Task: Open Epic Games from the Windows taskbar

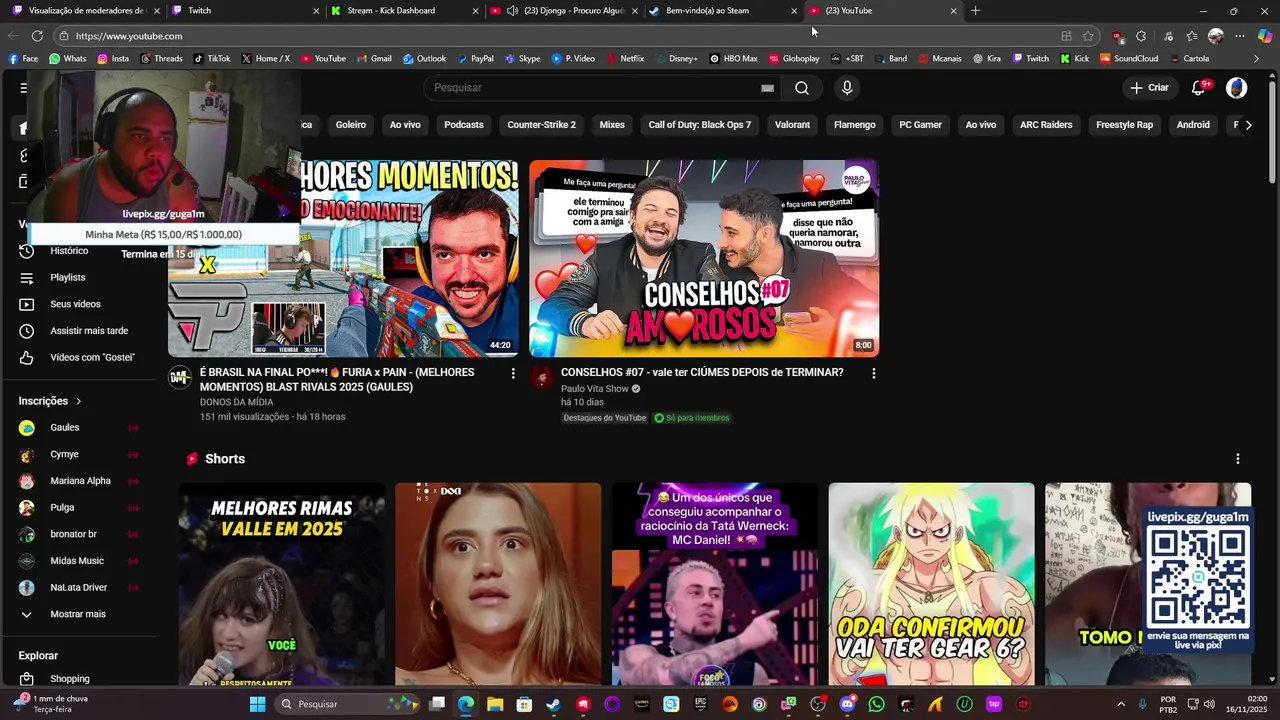Action: click(700, 704)
